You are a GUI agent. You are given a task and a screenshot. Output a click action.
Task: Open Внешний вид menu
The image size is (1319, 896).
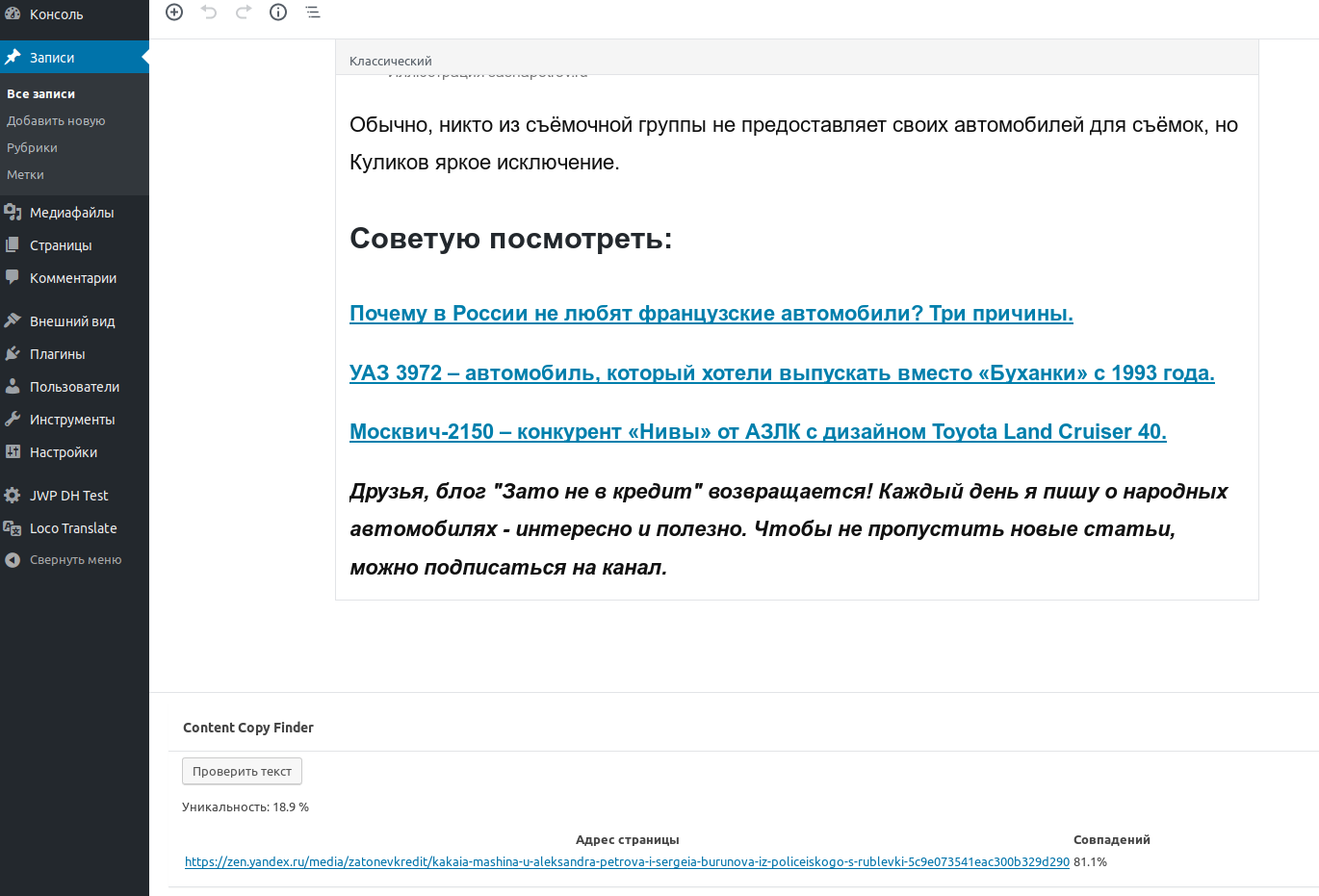[x=72, y=321]
